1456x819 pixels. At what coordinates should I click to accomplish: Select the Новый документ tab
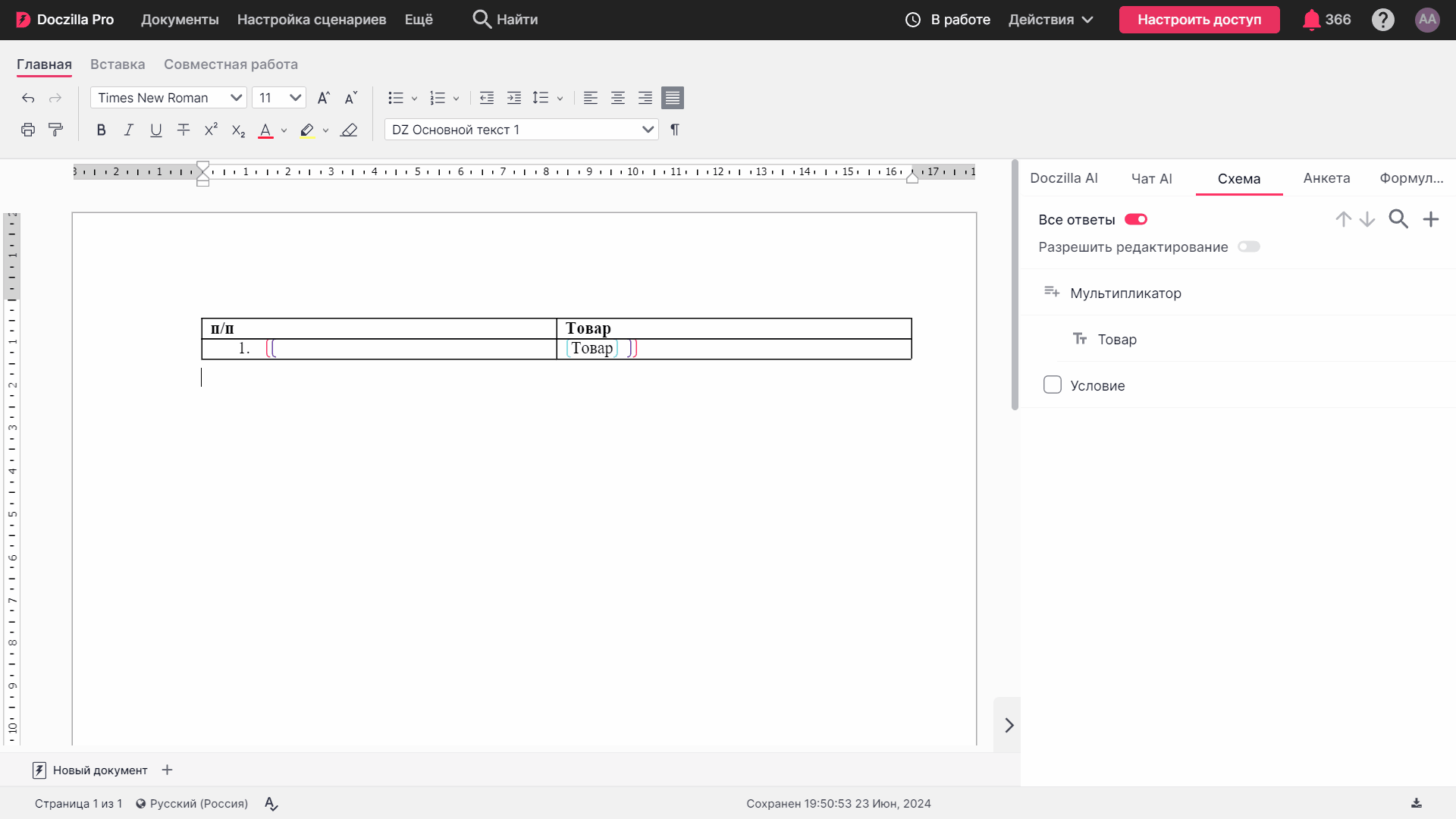[x=90, y=770]
